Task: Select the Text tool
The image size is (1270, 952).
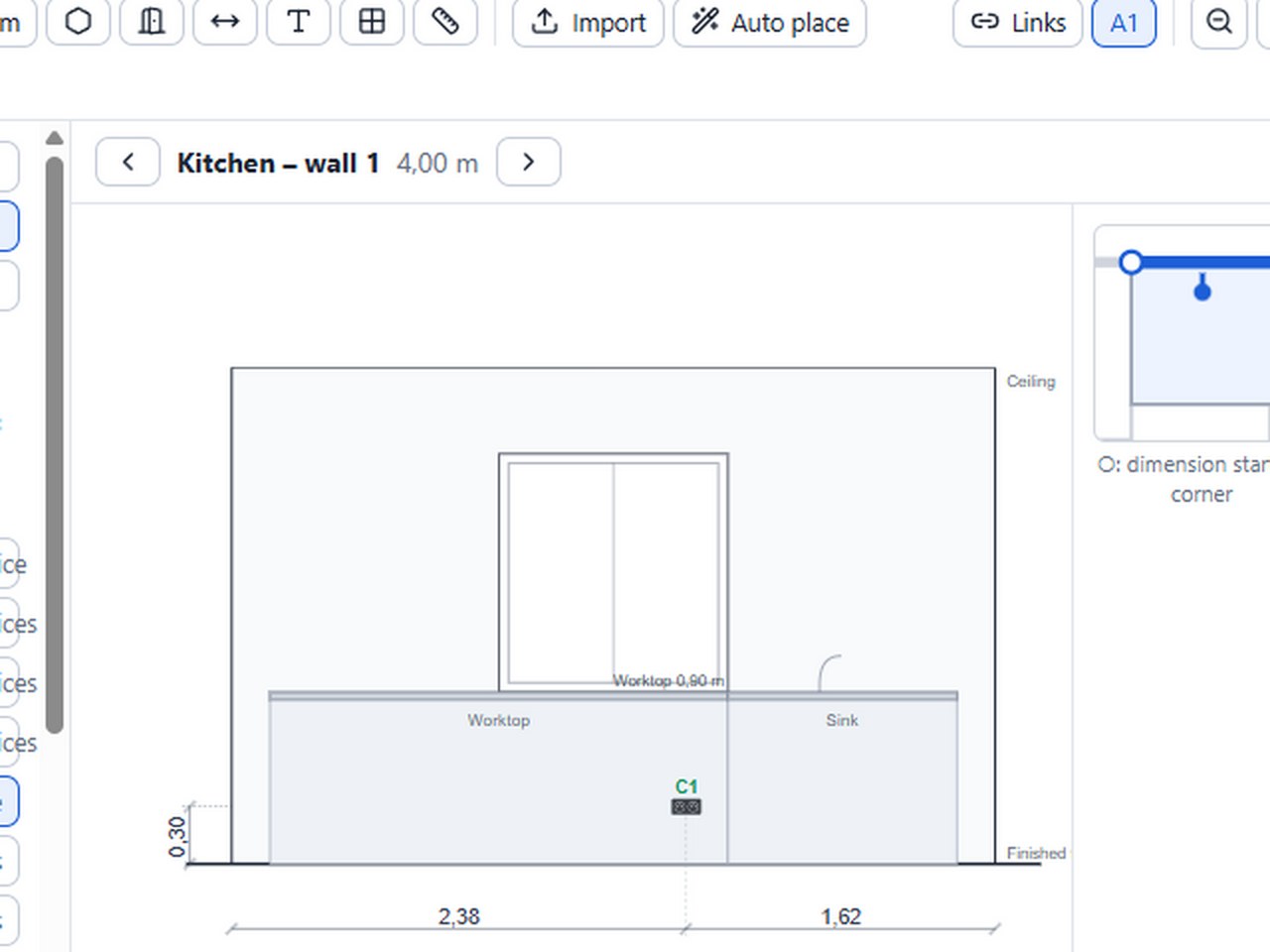Action: click(299, 21)
